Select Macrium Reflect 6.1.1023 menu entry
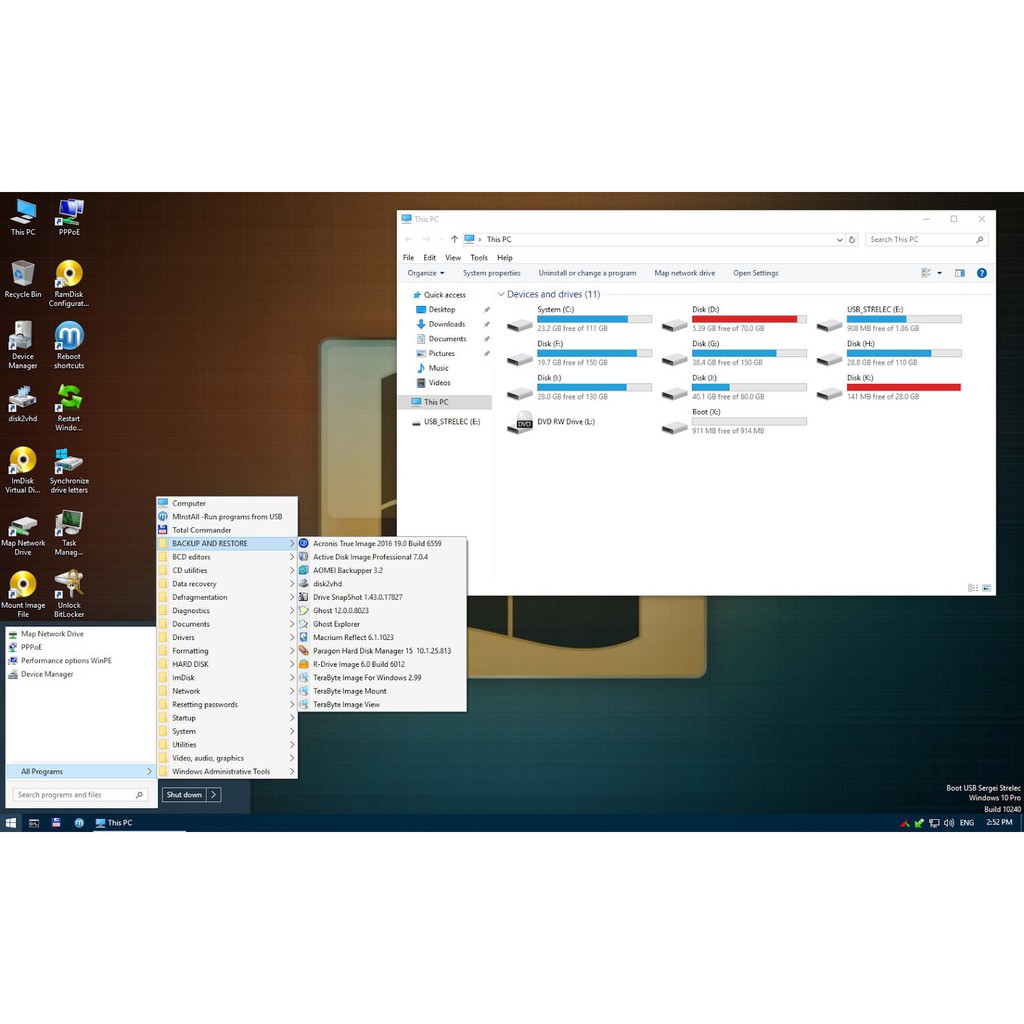Viewport: 1024px width, 1024px height. point(353,637)
